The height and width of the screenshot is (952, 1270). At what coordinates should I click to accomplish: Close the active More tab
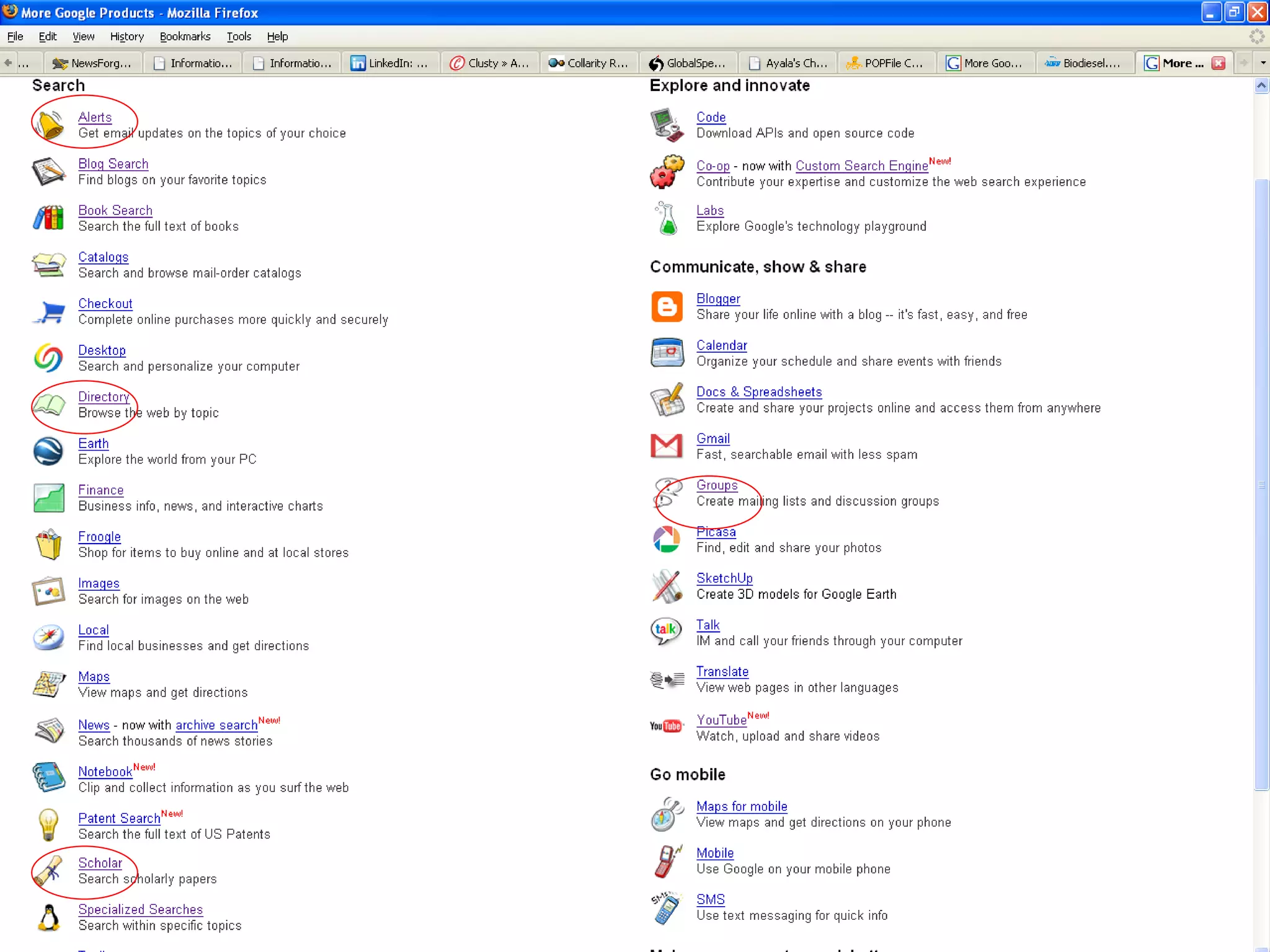pyautogui.click(x=1219, y=63)
